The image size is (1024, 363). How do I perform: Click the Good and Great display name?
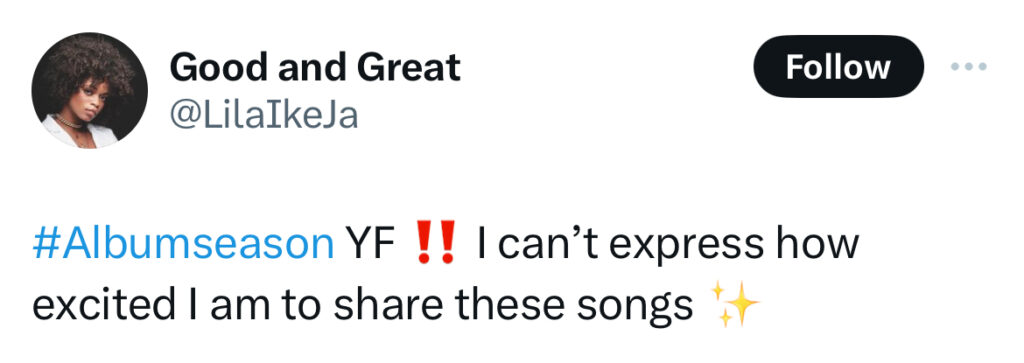point(315,67)
